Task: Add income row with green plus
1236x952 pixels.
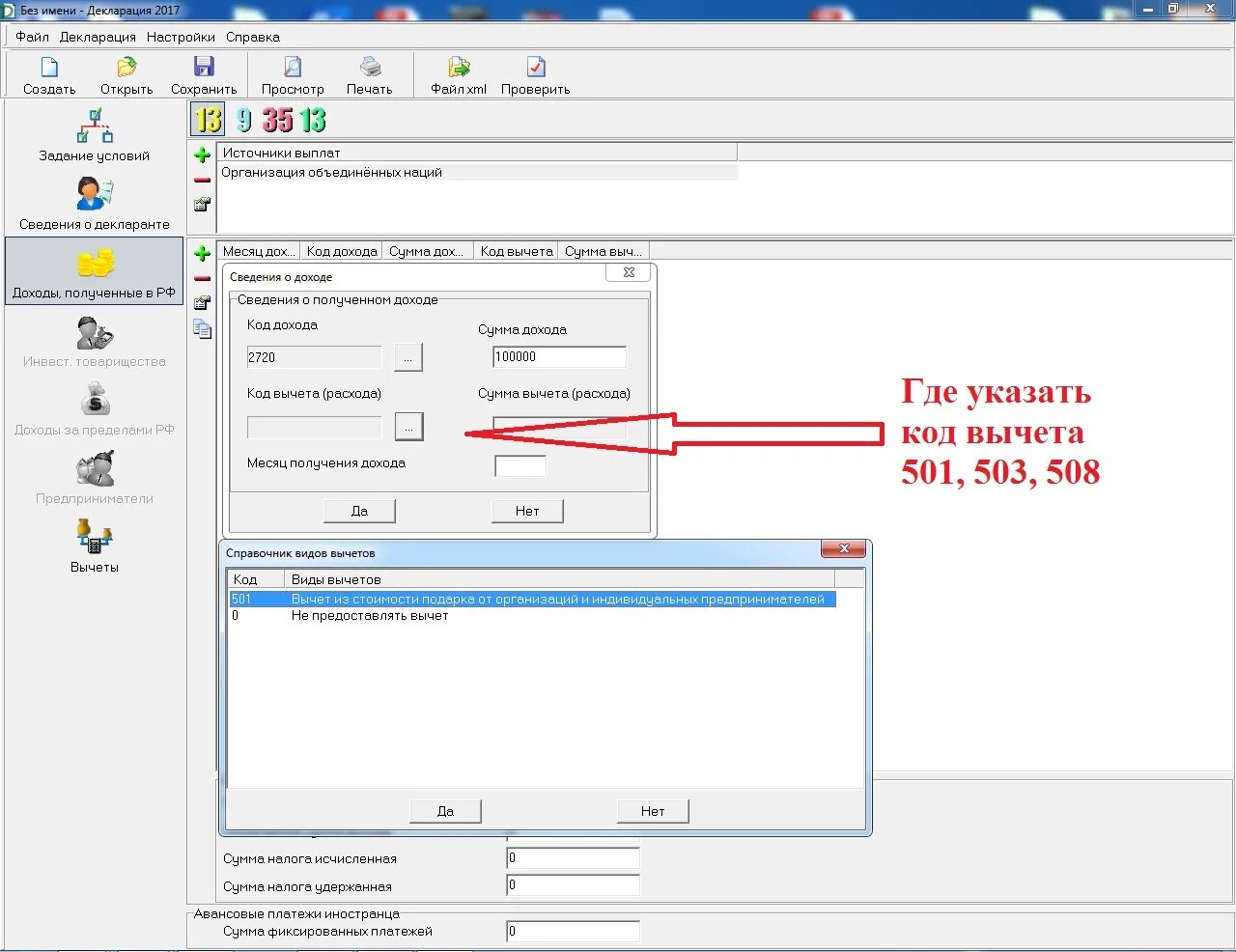Action: [x=202, y=253]
